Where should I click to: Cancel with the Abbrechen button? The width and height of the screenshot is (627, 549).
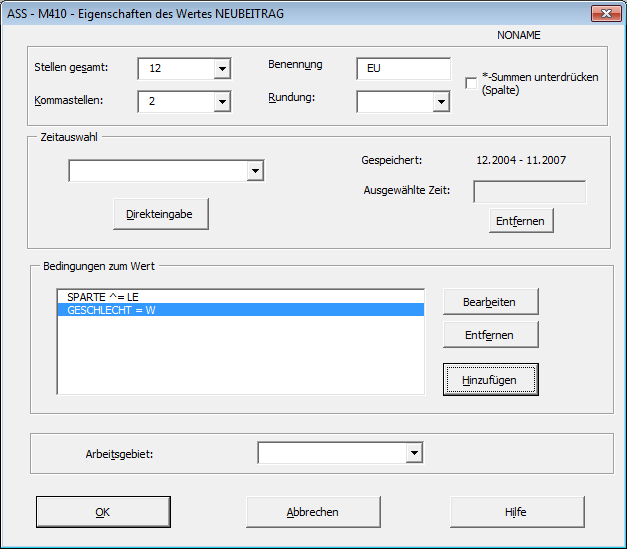pyautogui.click(x=313, y=512)
